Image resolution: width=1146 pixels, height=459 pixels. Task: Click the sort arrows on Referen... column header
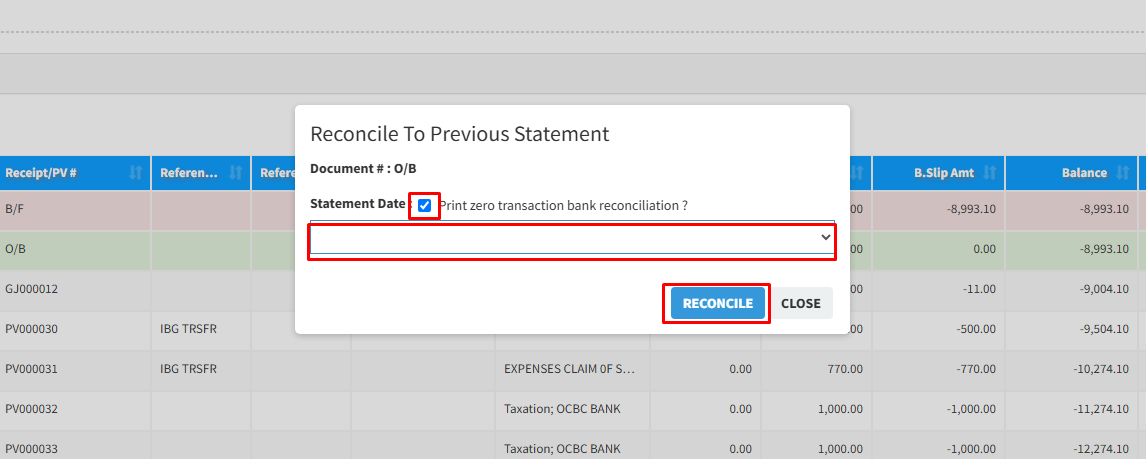pos(236,173)
